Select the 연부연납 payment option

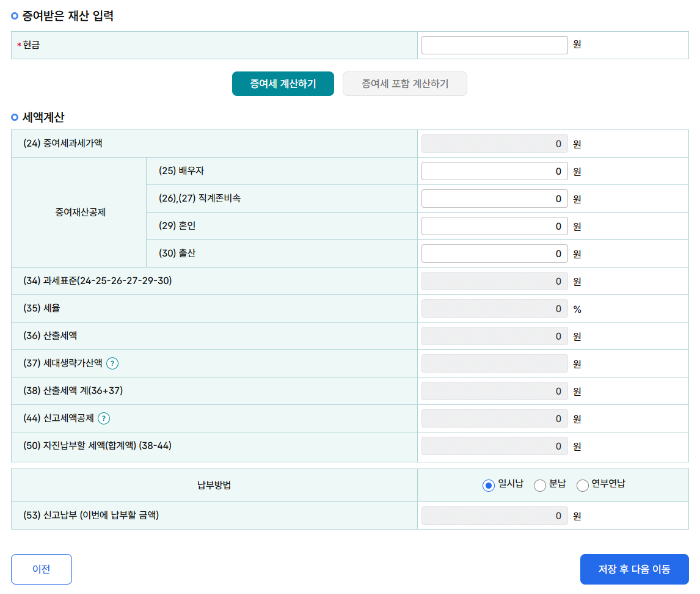click(x=582, y=485)
